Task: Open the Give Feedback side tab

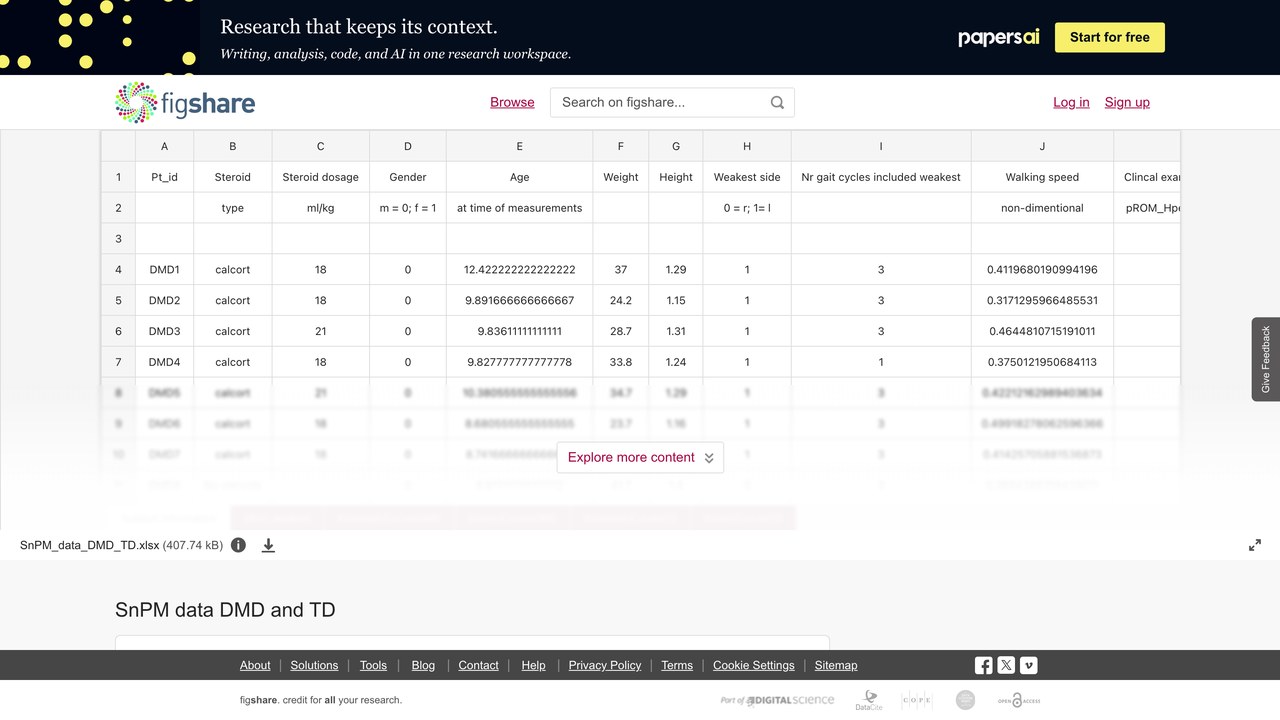Action: coord(1266,359)
